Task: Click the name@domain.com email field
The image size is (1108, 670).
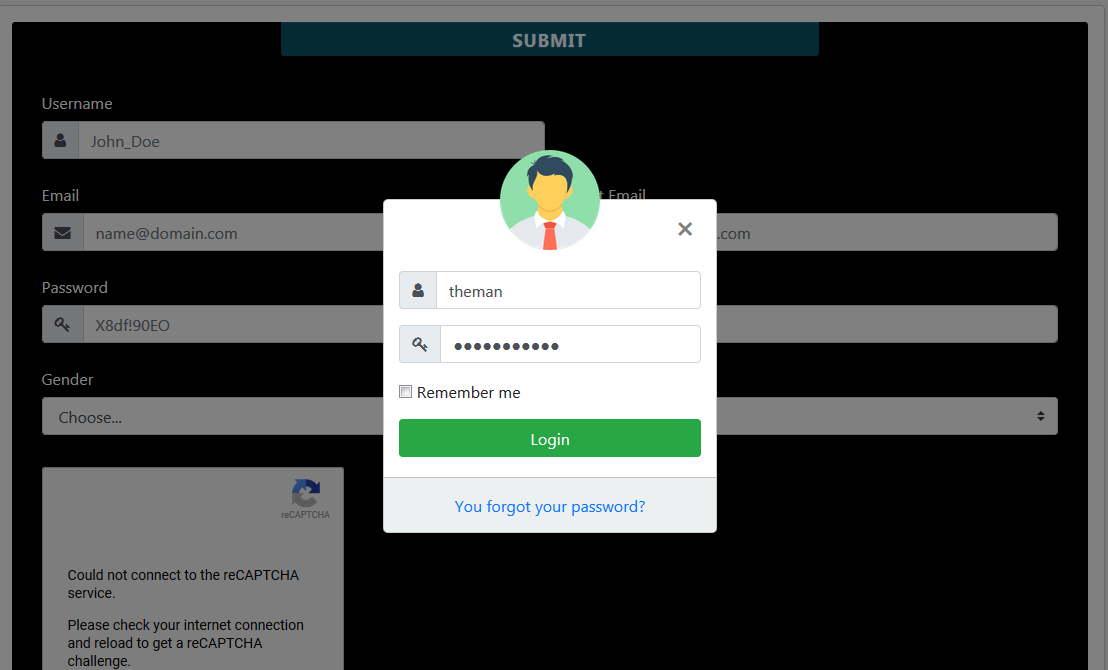Action: tap(234, 233)
